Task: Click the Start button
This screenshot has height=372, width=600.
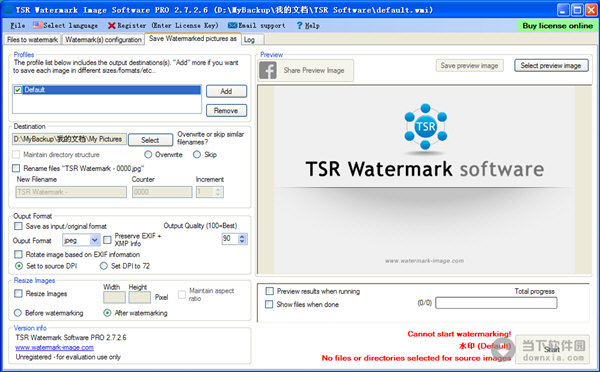Action: click(552, 349)
